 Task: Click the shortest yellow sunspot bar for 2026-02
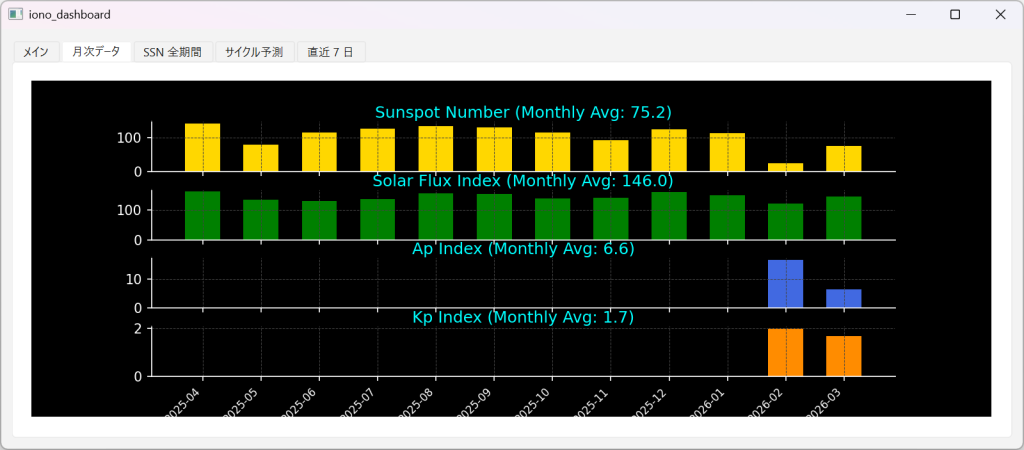point(785,167)
